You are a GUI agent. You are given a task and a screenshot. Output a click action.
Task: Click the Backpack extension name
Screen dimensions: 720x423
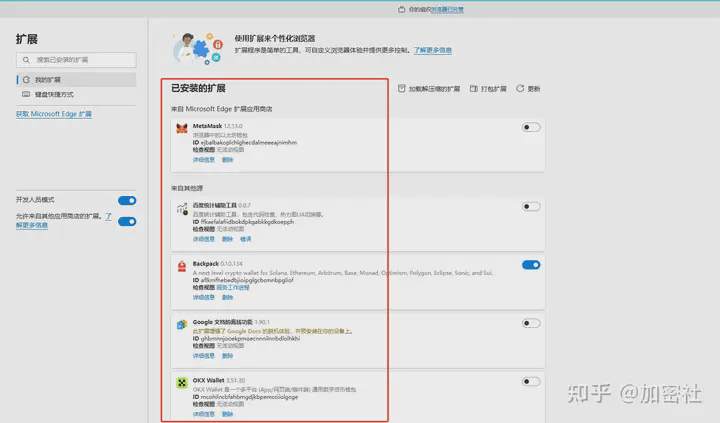pyautogui.click(x=205, y=264)
